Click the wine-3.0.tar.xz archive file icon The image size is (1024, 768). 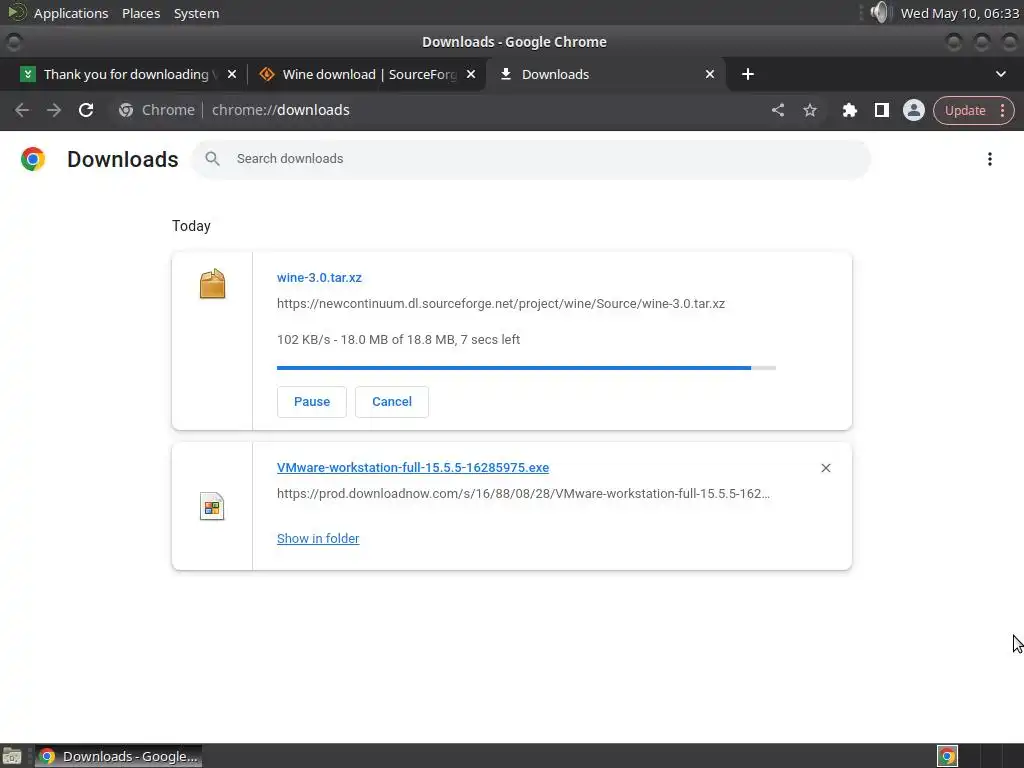coord(212,284)
